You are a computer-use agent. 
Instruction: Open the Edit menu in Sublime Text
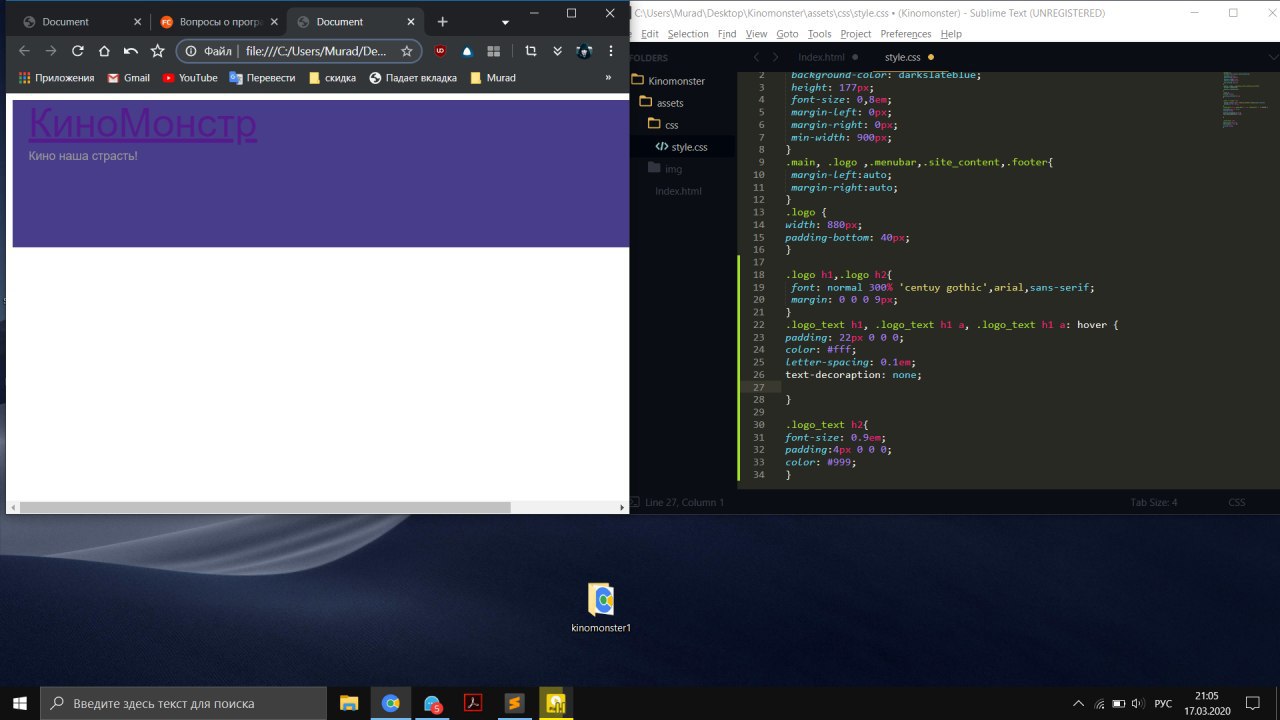[650, 34]
